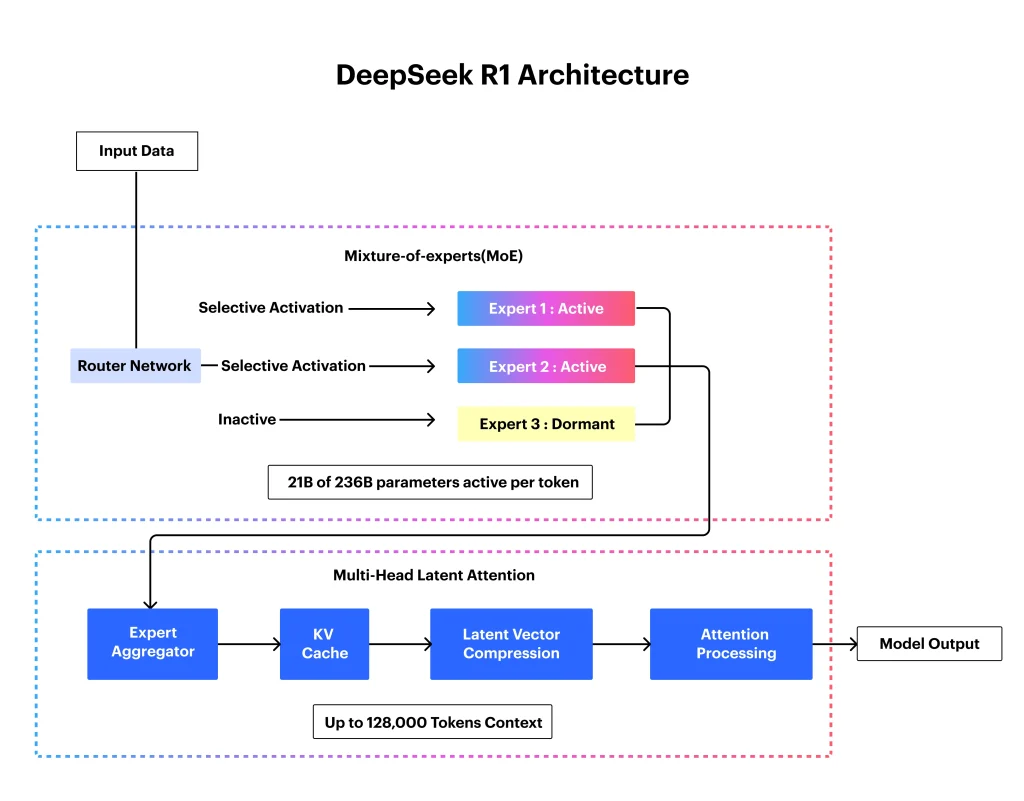Click the Expert 1 : Active block

546,309
